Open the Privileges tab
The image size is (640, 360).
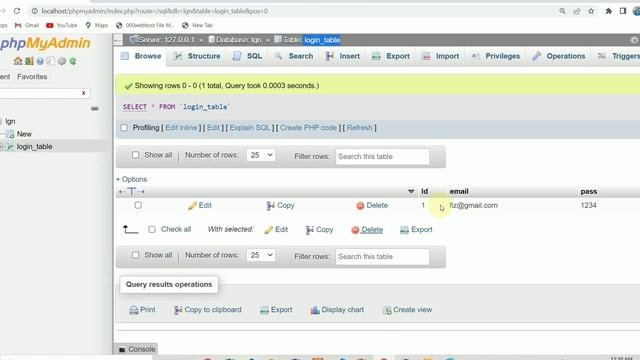coord(496,56)
